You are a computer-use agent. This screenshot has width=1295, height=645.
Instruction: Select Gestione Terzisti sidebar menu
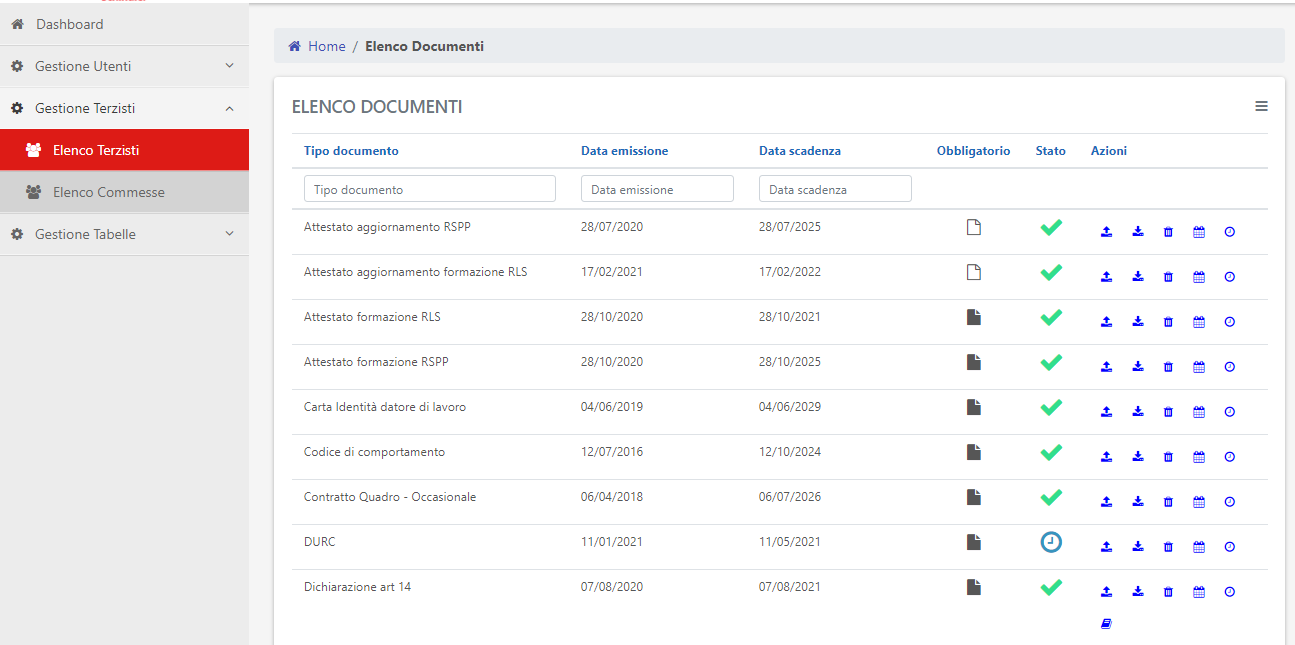[x=124, y=108]
